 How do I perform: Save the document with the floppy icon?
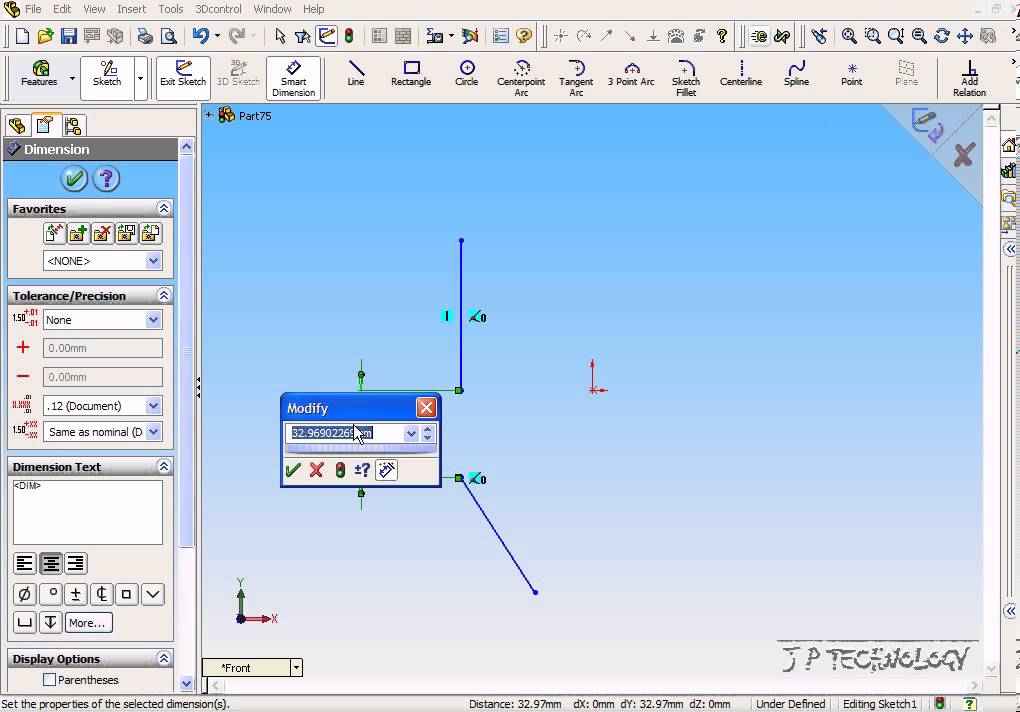69,36
